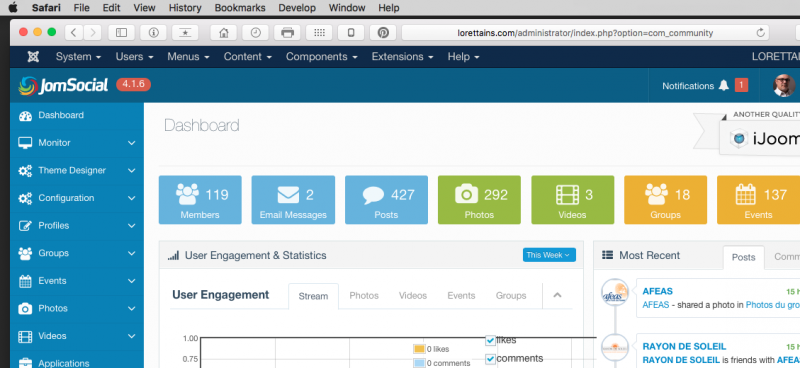The width and height of the screenshot is (800, 368).
Task: Expand the Groups sidebar chevron
Action: click(x=132, y=253)
